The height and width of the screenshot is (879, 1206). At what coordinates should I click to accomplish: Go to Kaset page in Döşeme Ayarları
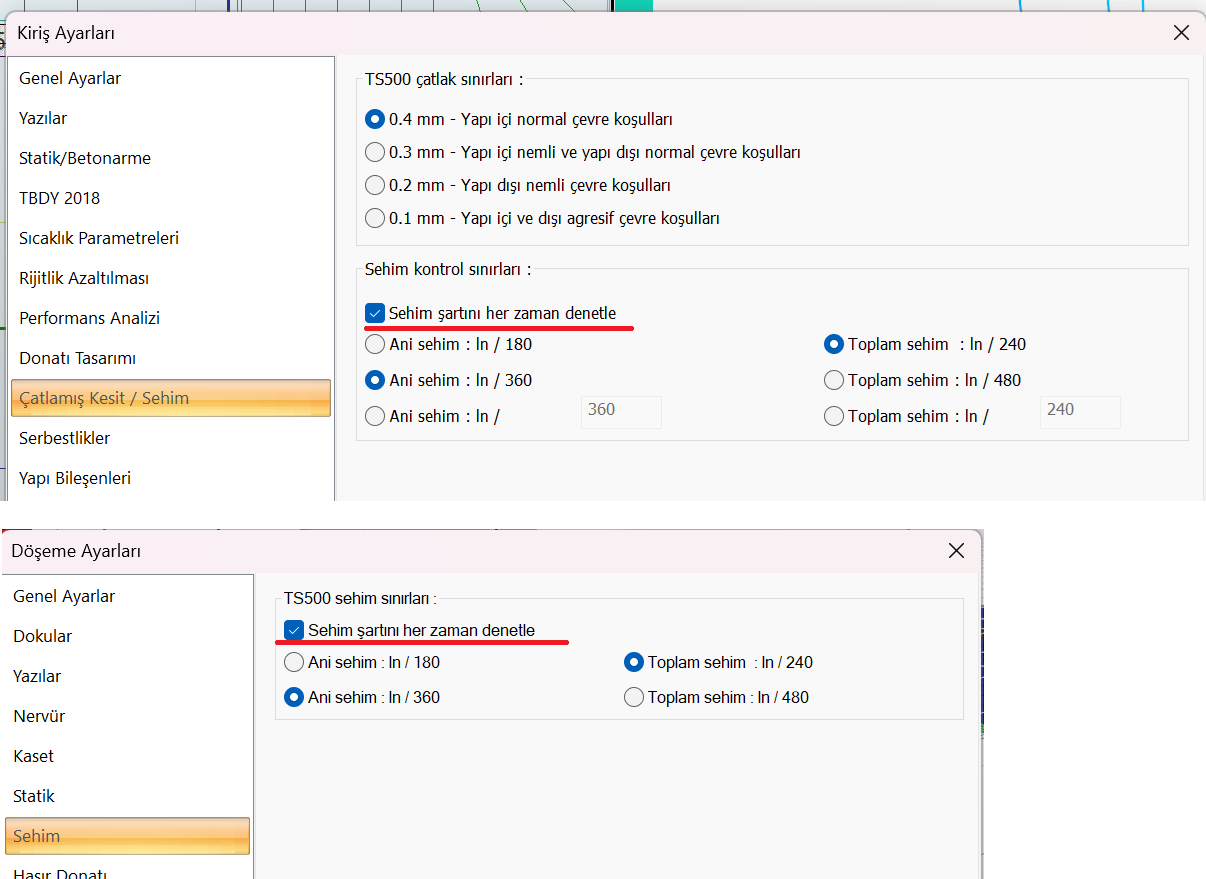[127, 756]
